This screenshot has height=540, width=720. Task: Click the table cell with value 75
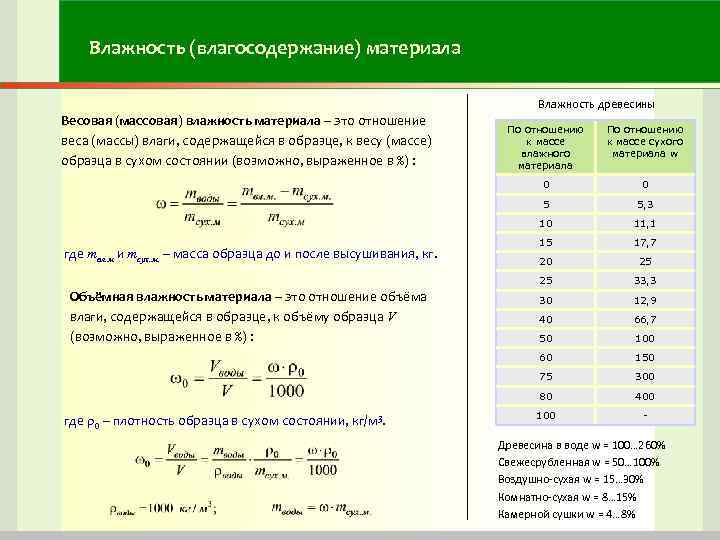[x=546, y=377]
